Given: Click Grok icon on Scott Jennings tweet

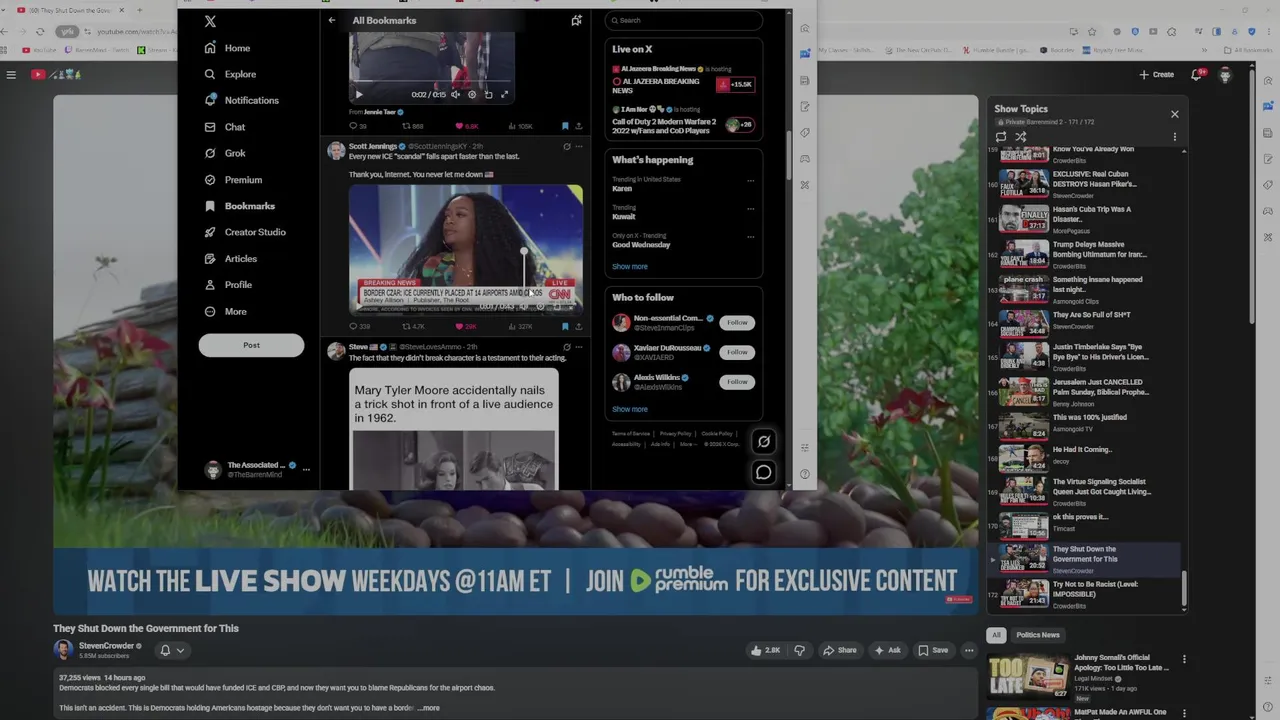Looking at the screenshot, I should point(566,147).
